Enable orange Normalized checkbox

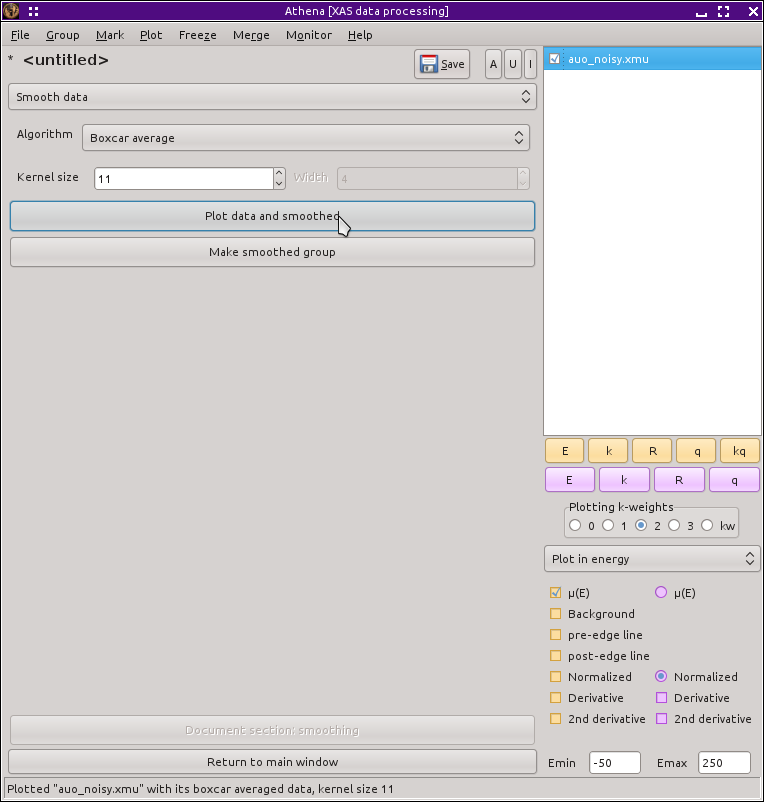(x=555, y=676)
